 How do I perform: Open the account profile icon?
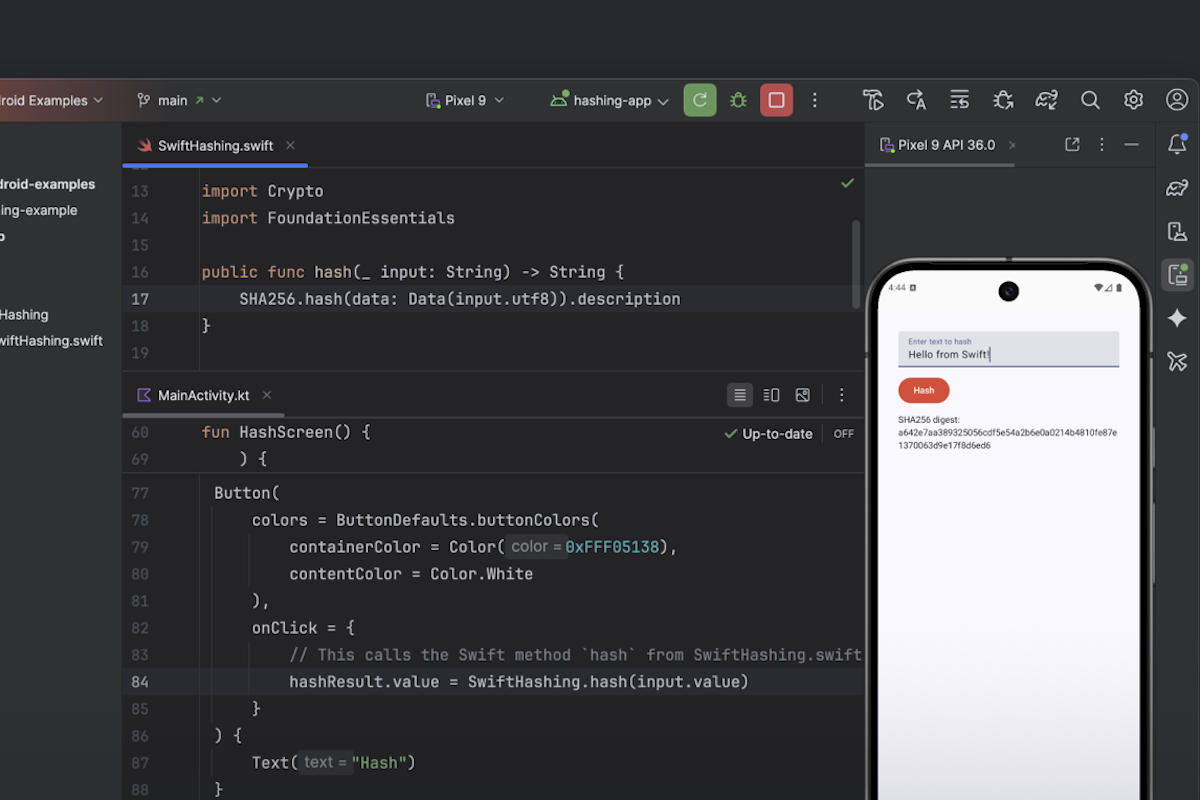pos(1177,100)
